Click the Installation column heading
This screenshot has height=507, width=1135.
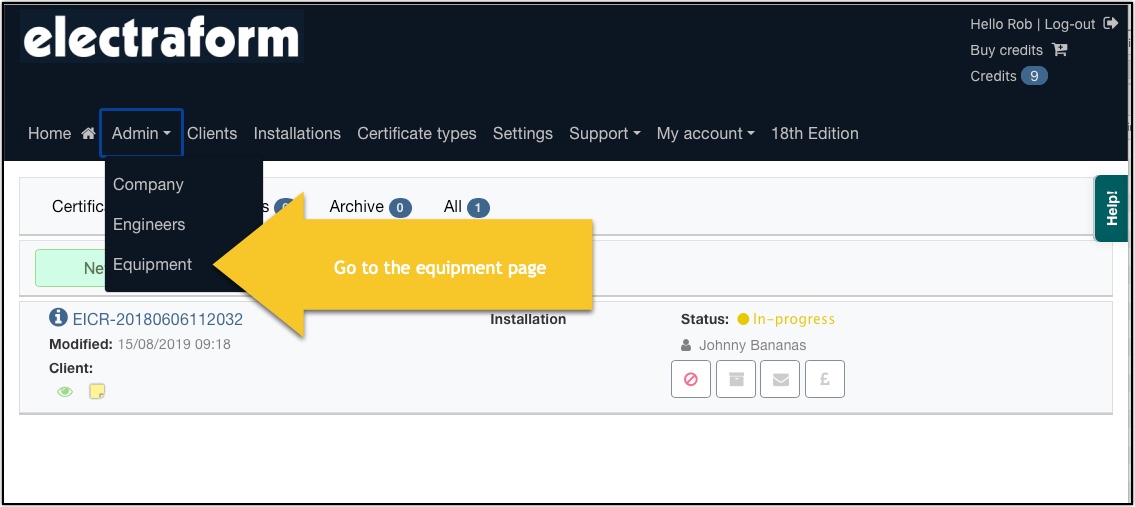528,319
